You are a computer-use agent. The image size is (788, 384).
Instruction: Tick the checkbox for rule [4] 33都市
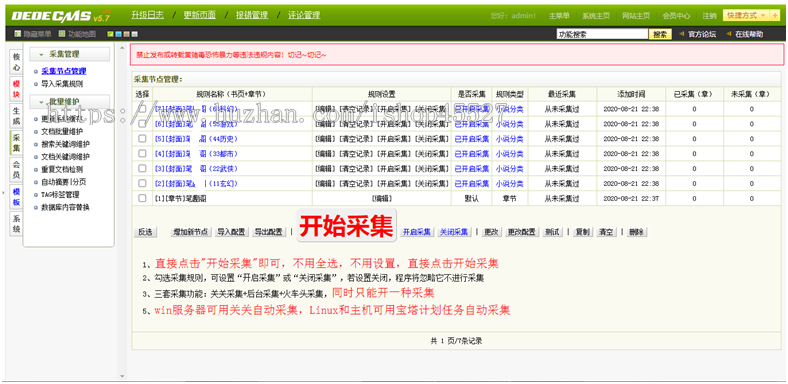[142, 154]
